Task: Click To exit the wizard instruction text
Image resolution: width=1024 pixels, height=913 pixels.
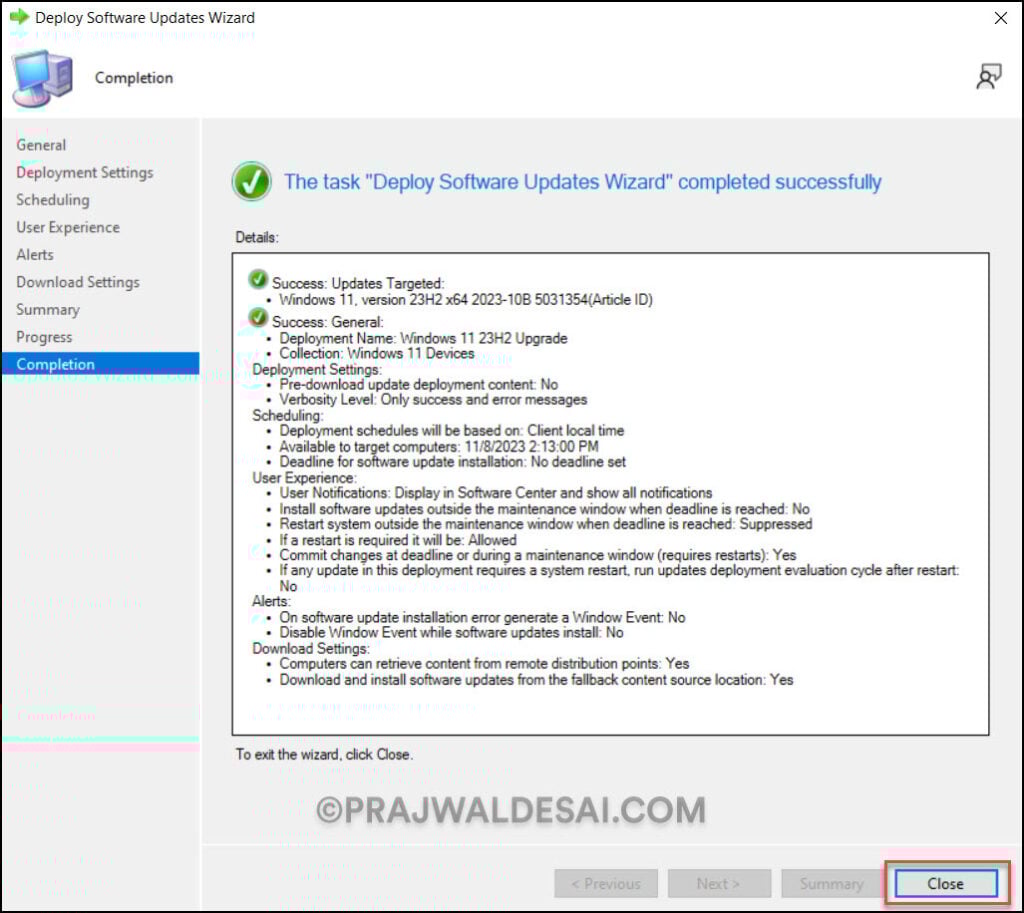Action: pos(324,754)
